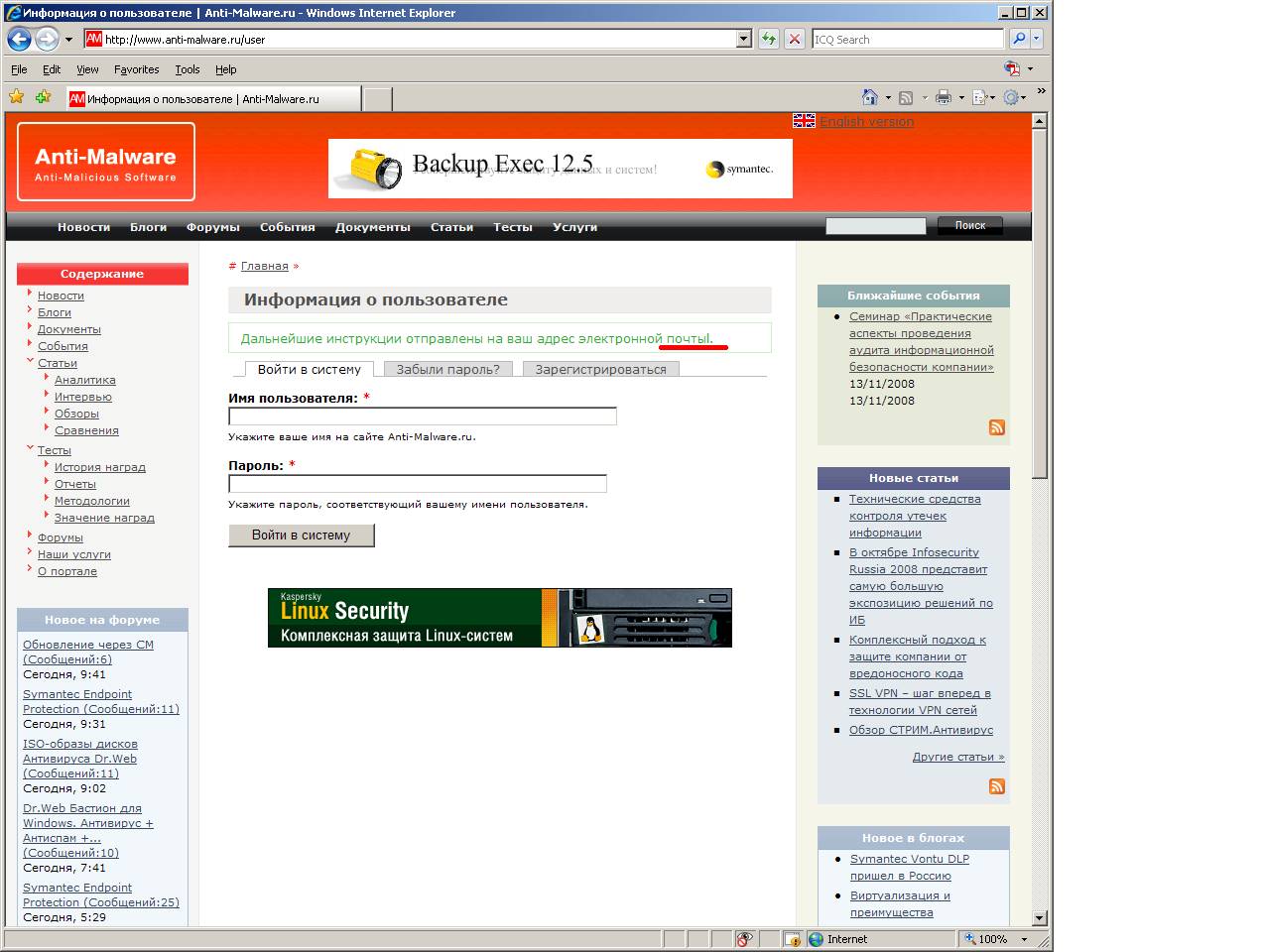Click the blocked pop-up icon in status bar
The height and width of the screenshot is (952, 1264).
pyautogui.click(x=792, y=939)
